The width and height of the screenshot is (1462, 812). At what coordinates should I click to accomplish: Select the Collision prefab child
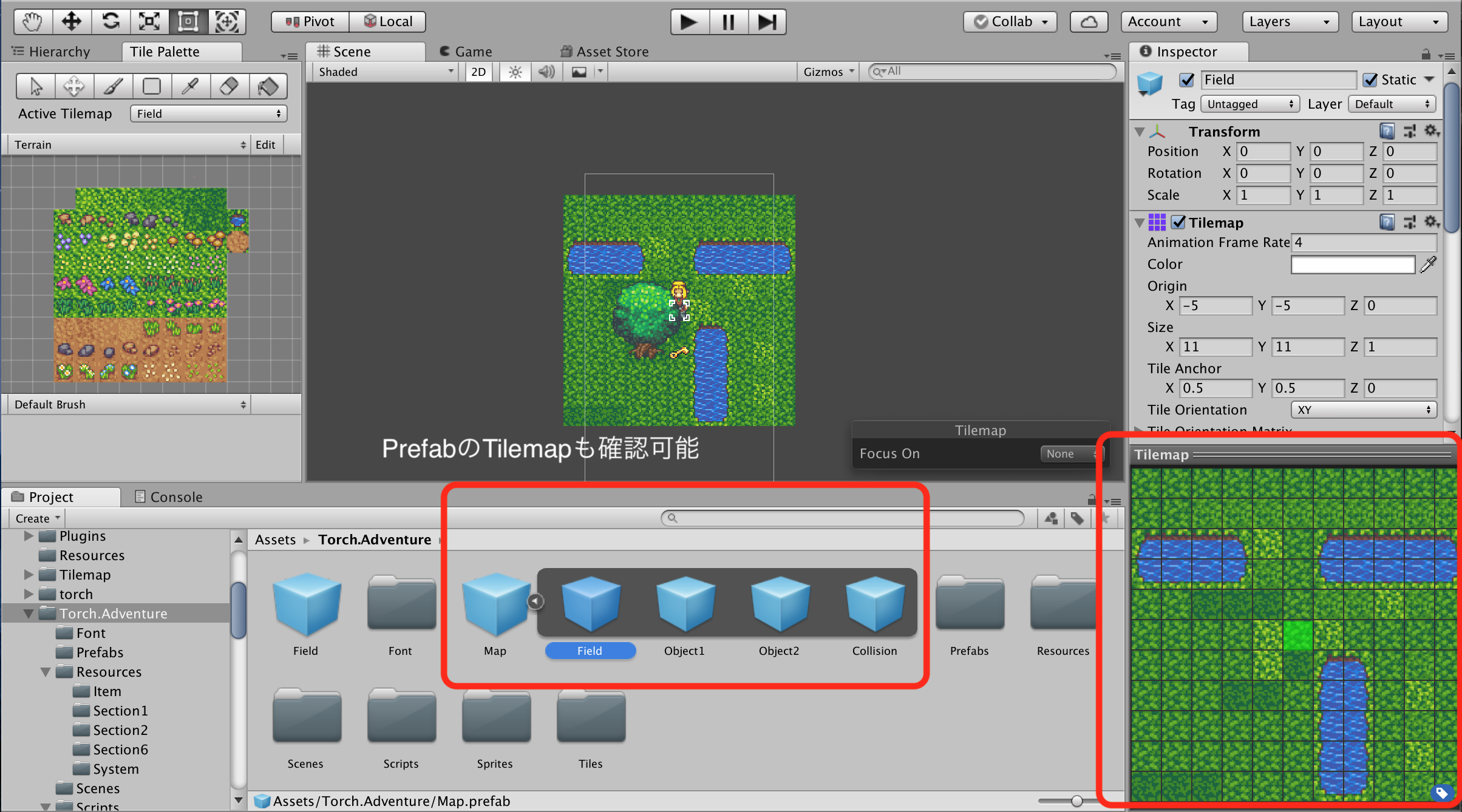[x=875, y=617]
